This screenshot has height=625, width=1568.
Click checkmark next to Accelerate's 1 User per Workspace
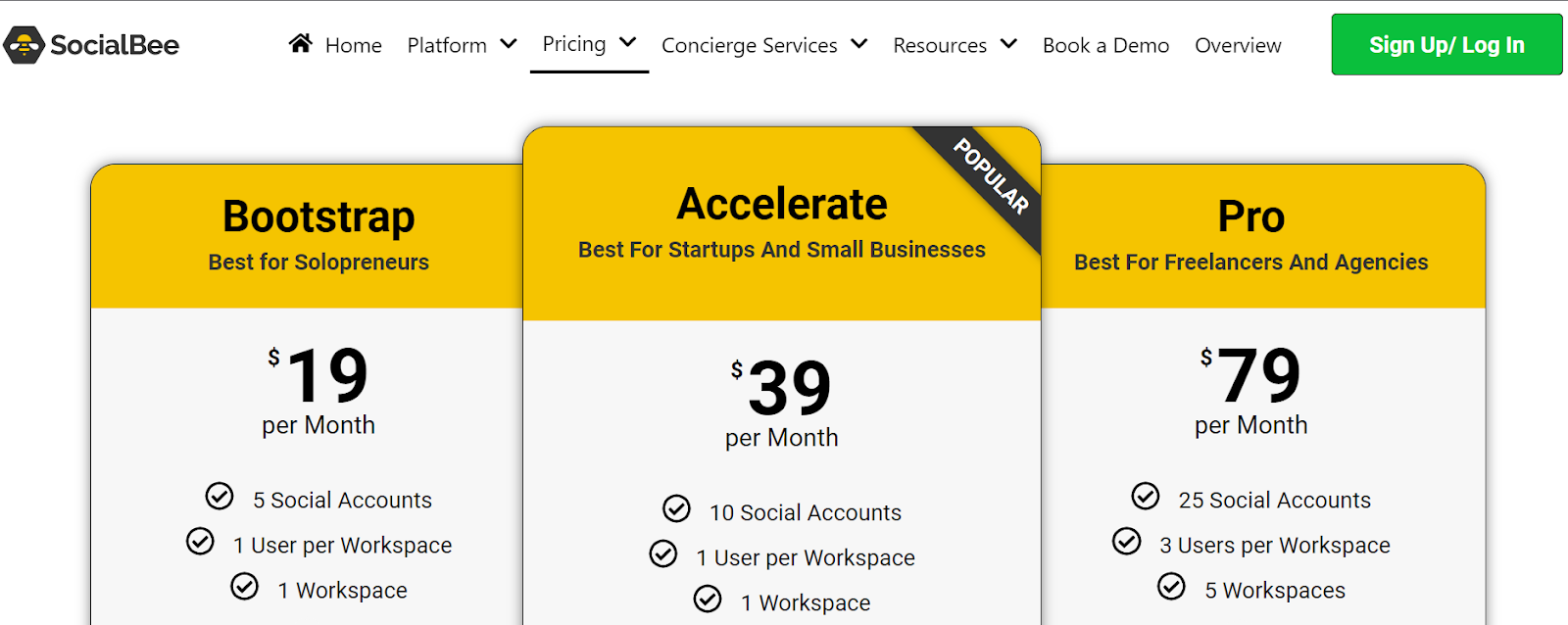[663, 554]
